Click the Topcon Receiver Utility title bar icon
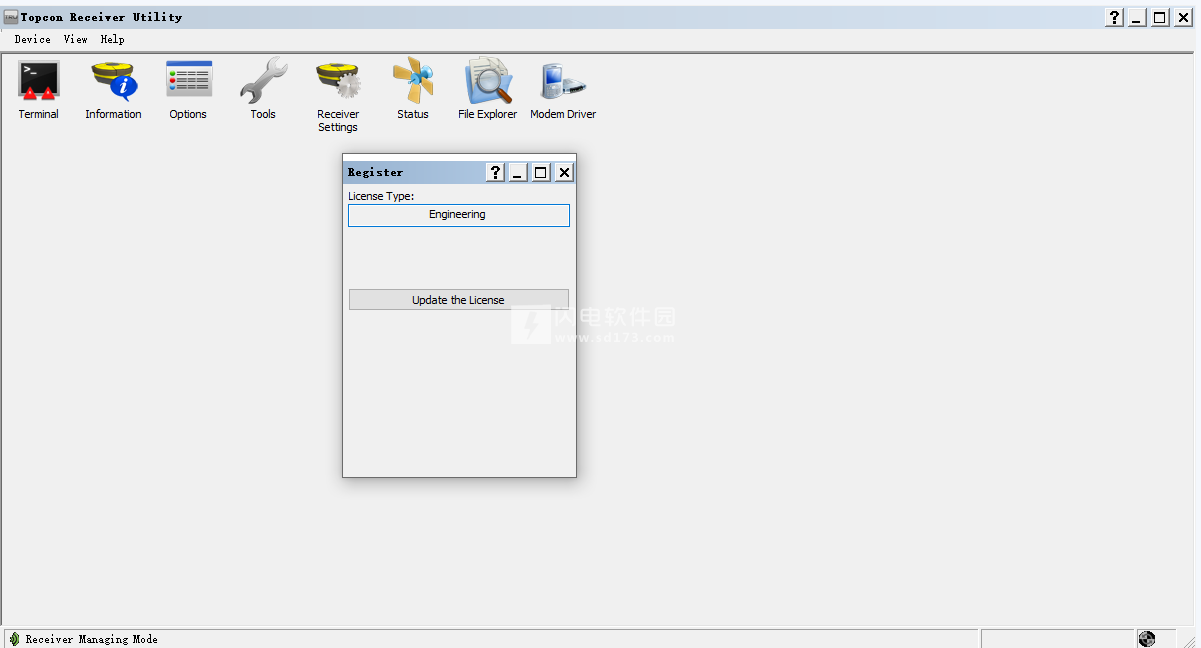1201x648 pixels. point(11,17)
